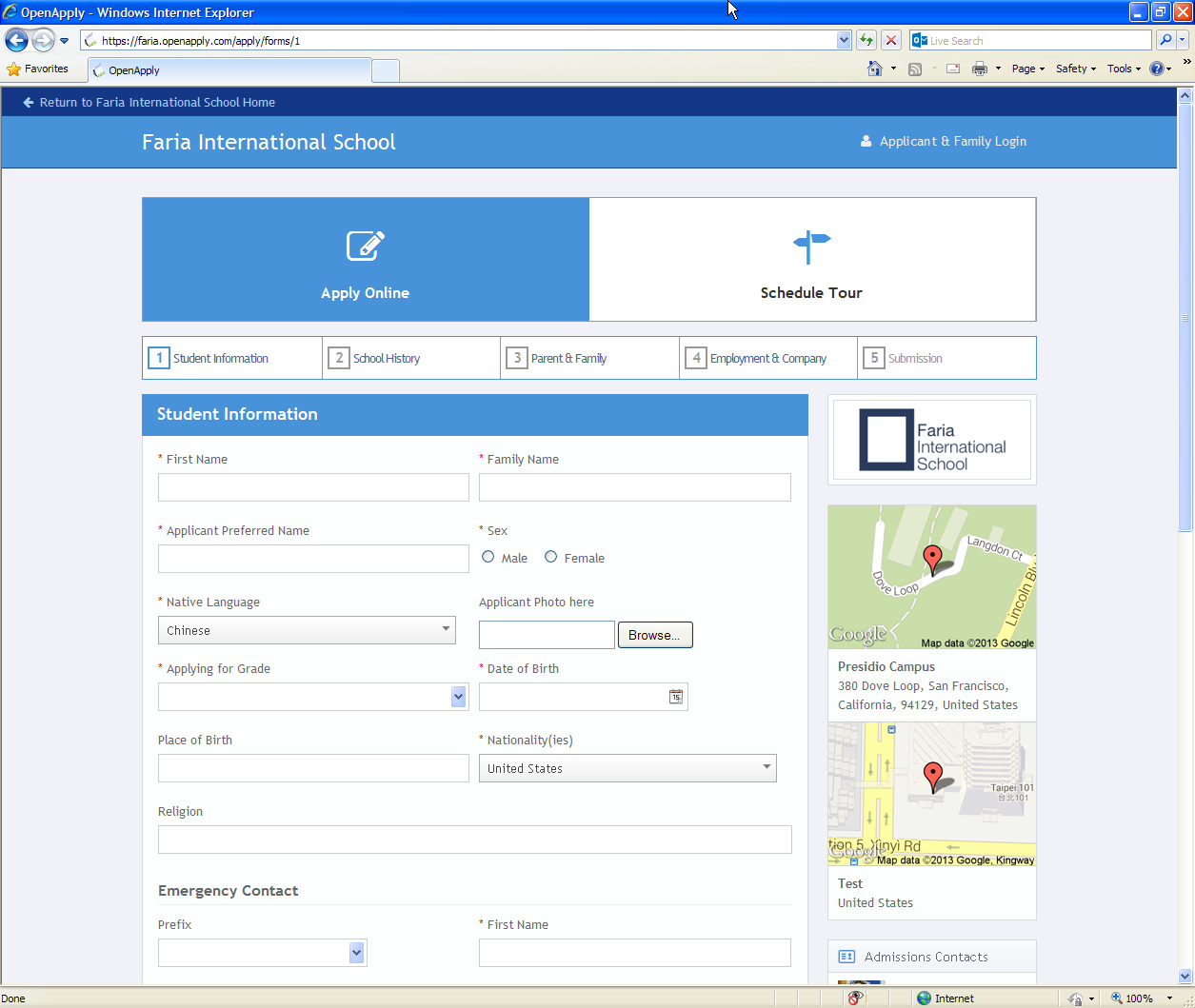
Task: Click the Schedule Tour signpost icon
Action: click(811, 246)
